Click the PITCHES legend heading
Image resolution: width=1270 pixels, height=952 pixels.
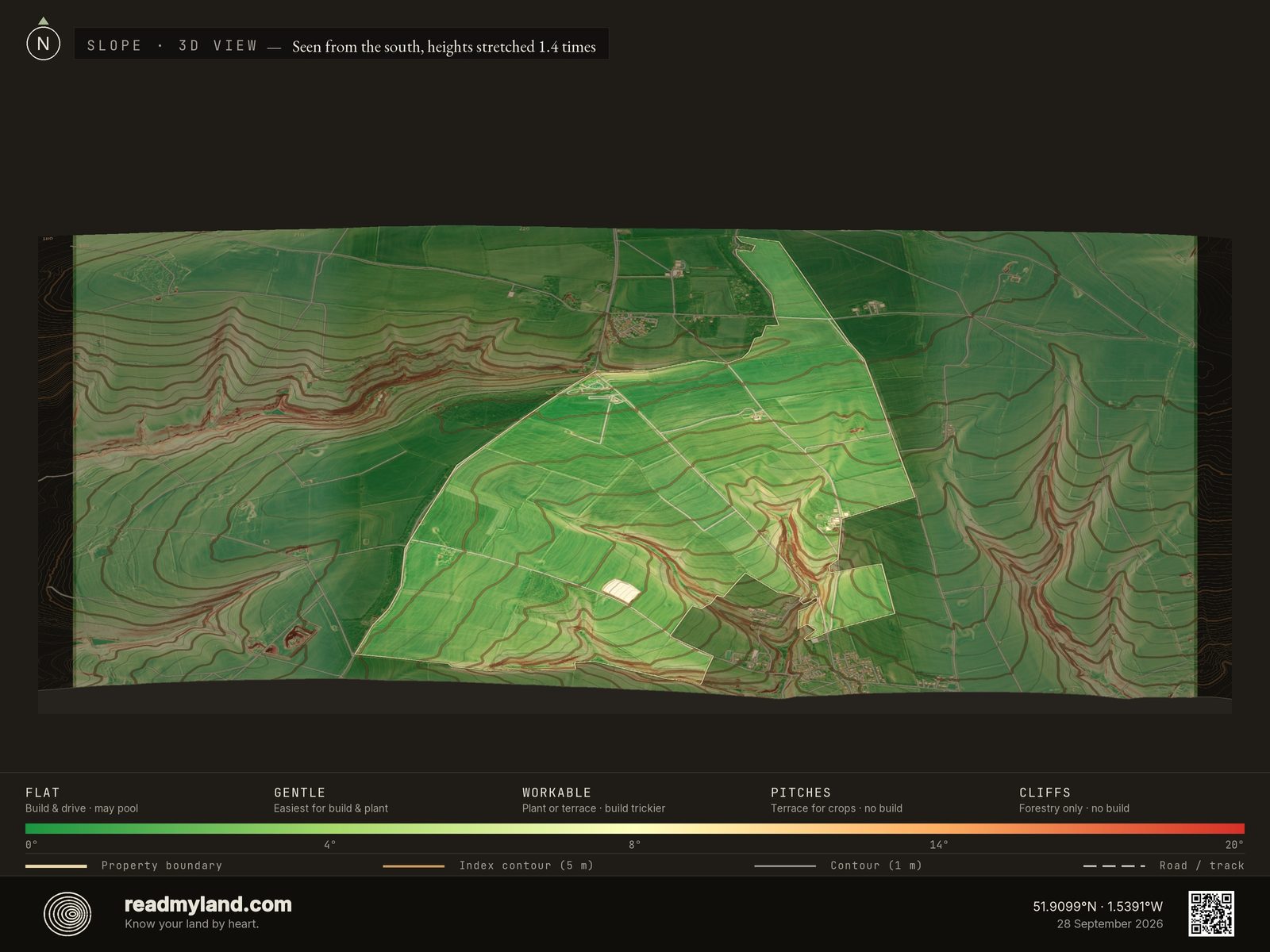pyautogui.click(x=801, y=793)
